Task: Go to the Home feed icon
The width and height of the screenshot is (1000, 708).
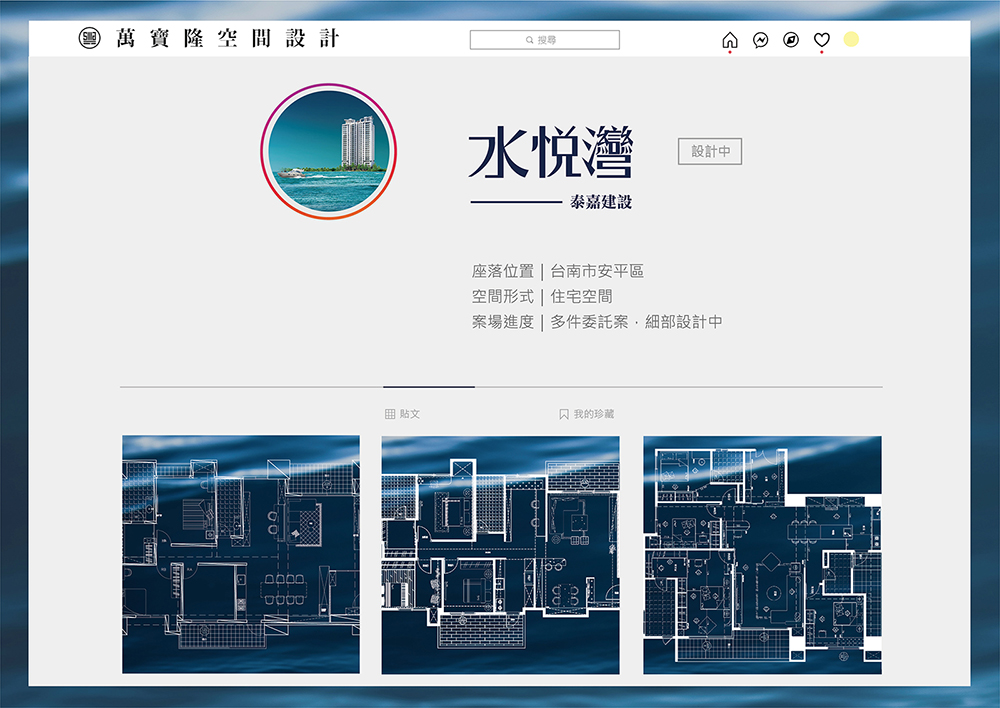Action: (x=730, y=40)
